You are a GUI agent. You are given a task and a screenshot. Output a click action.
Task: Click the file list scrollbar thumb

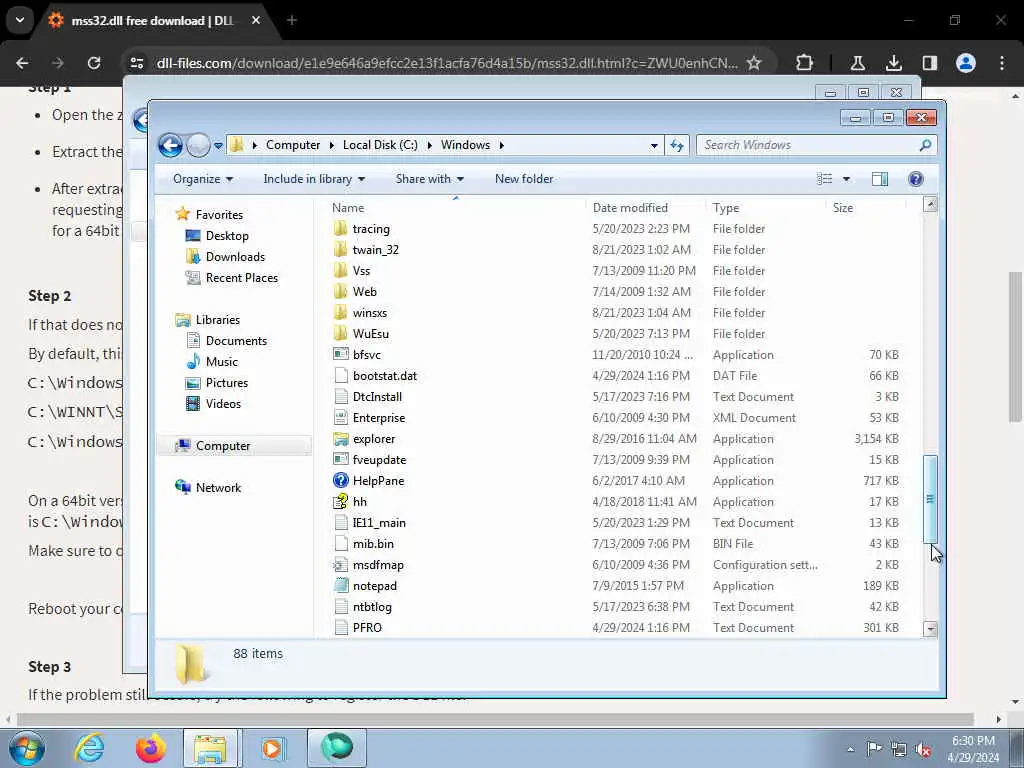pos(930,499)
